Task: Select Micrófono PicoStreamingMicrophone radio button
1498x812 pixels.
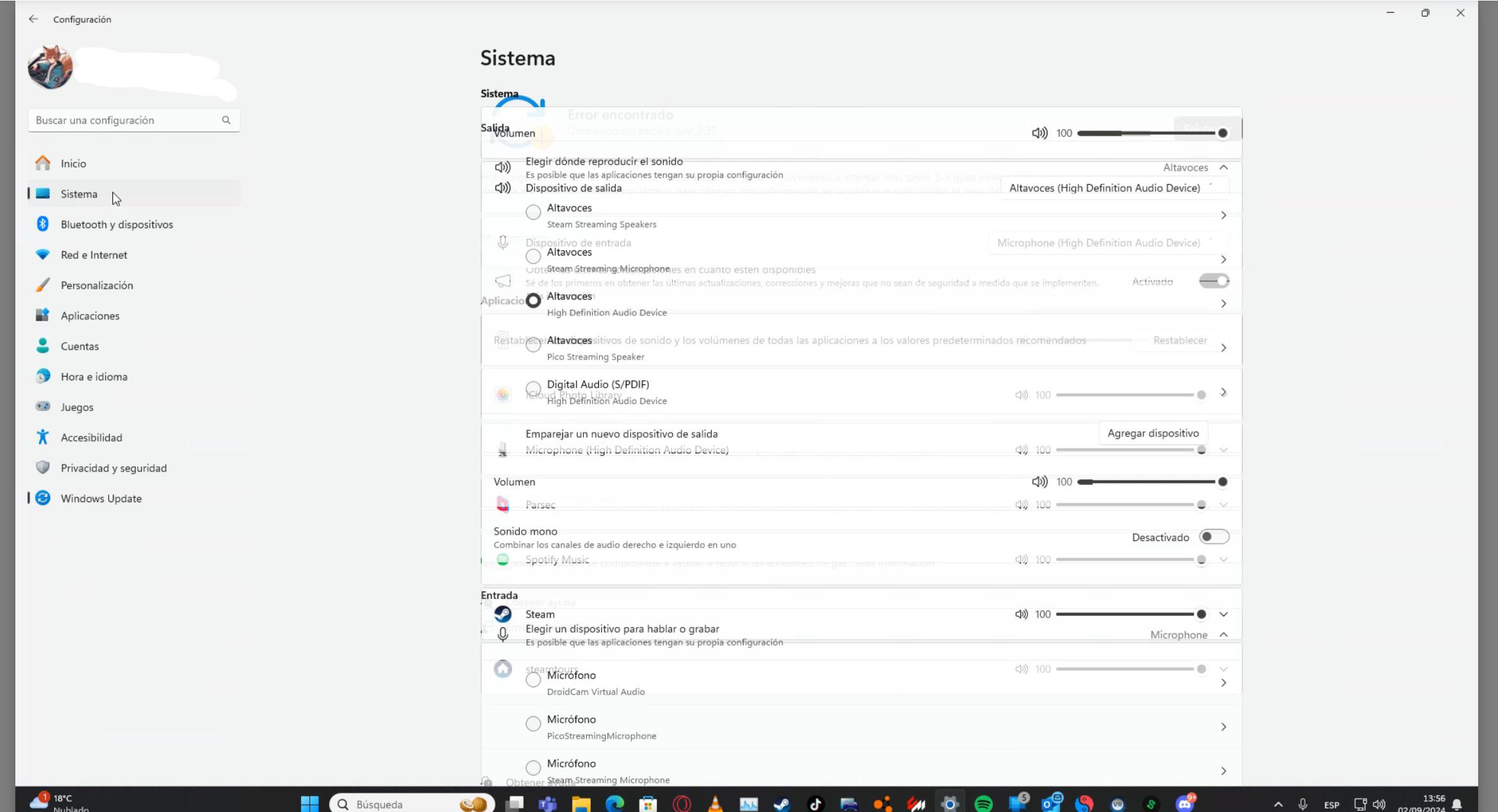Action: pos(533,723)
